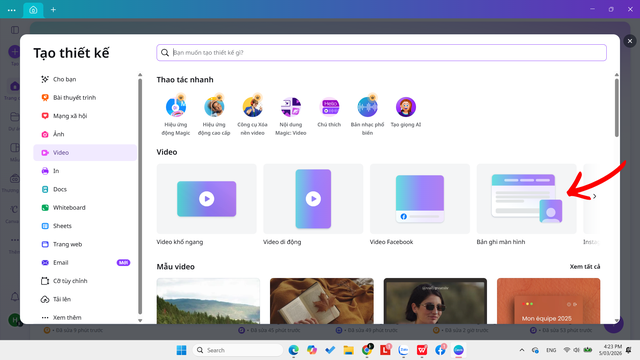Image resolution: width=640 pixels, height=360 pixels.
Task: Click the main content vertical scrollbar
Action: [x=617, y=108]
